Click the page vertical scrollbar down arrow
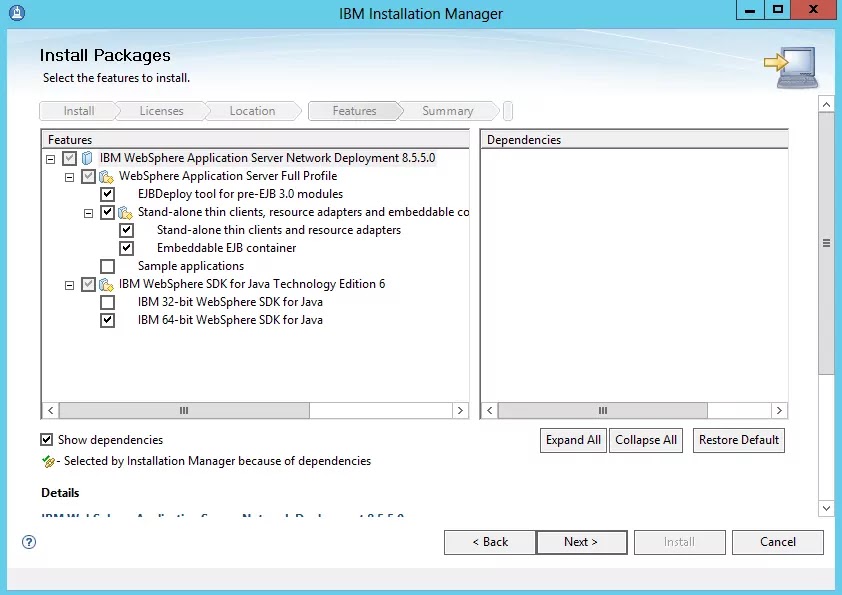842x595 pixels. pyautogui.click(x=826, y=508)
